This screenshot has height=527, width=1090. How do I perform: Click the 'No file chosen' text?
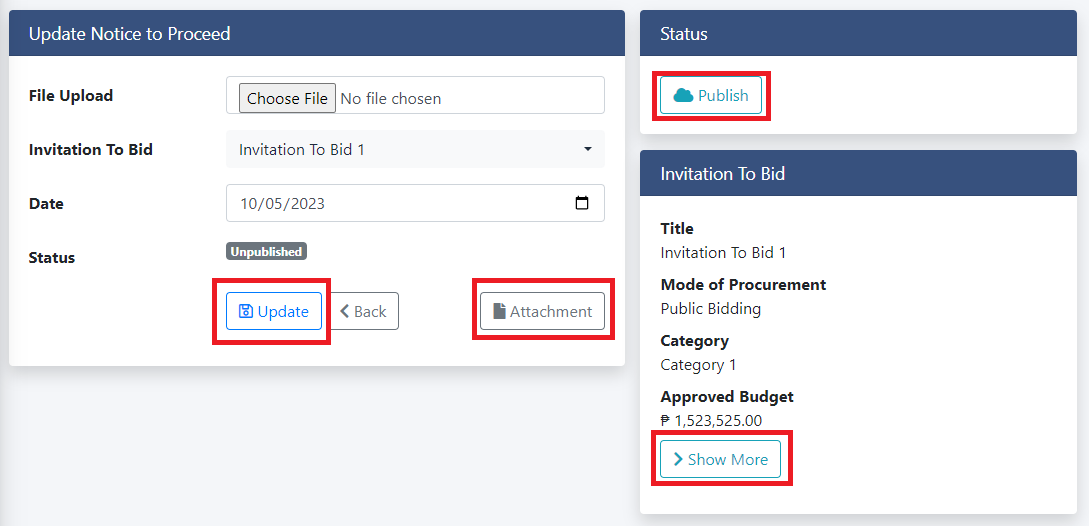click(391, 99)
